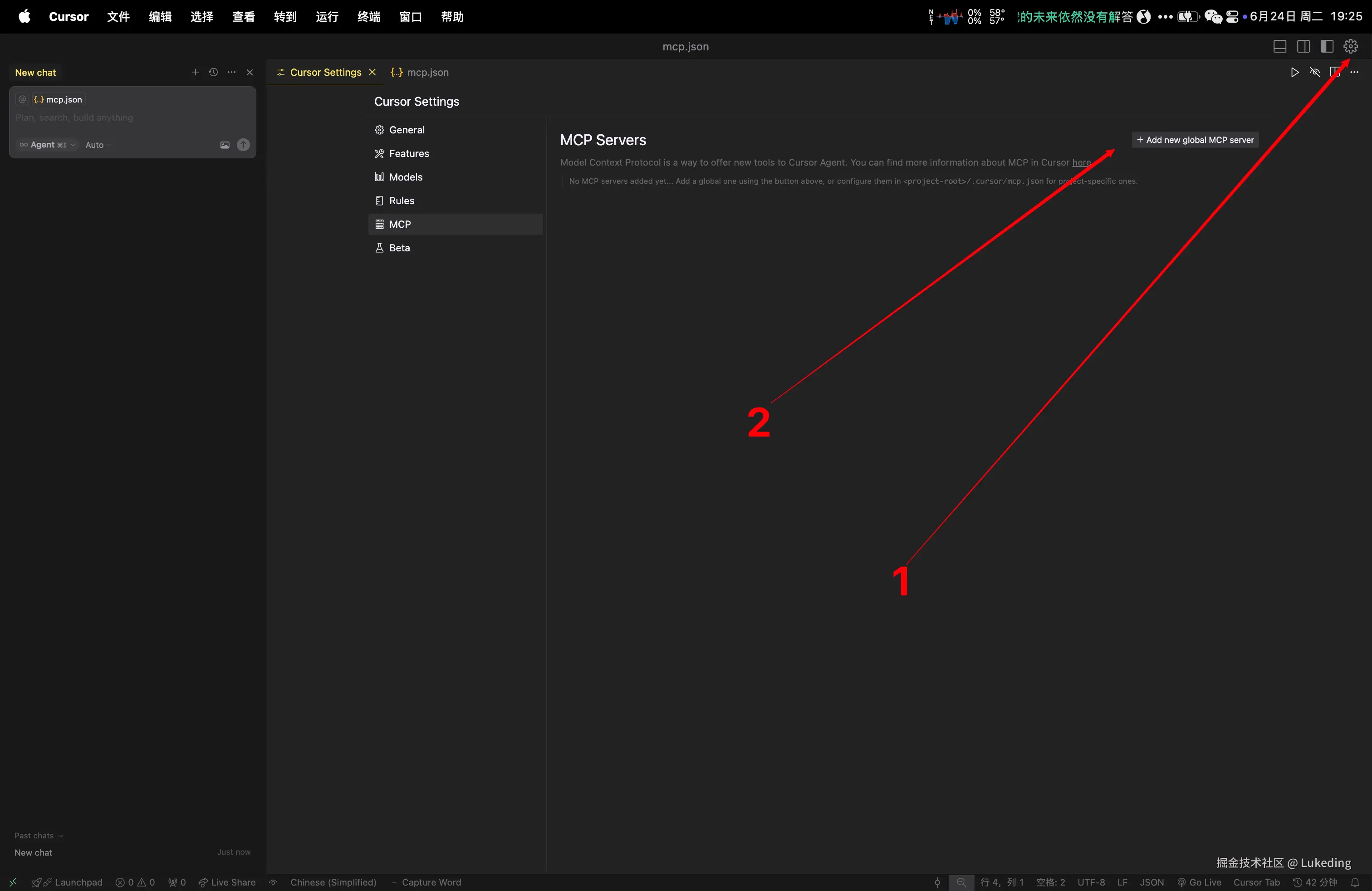Click the run triangle icon in editor toolbar

(1295, 72)
